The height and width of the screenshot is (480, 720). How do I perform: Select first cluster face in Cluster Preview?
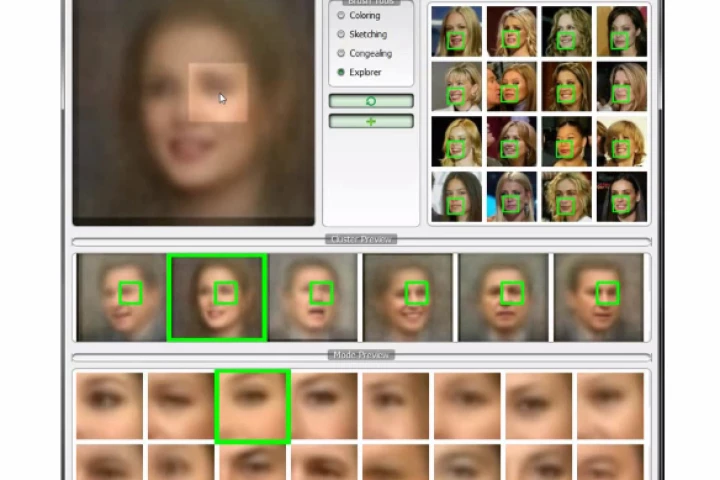click(x=121, y=297)
